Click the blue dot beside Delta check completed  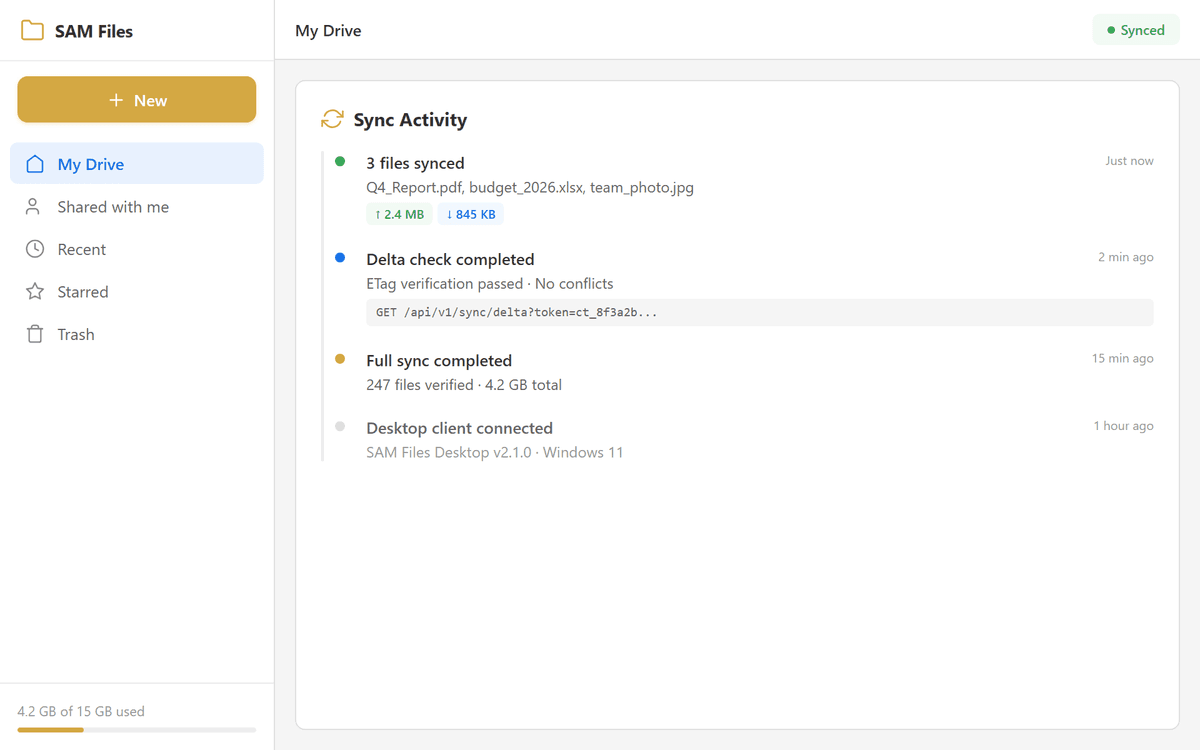coord(340,258)
